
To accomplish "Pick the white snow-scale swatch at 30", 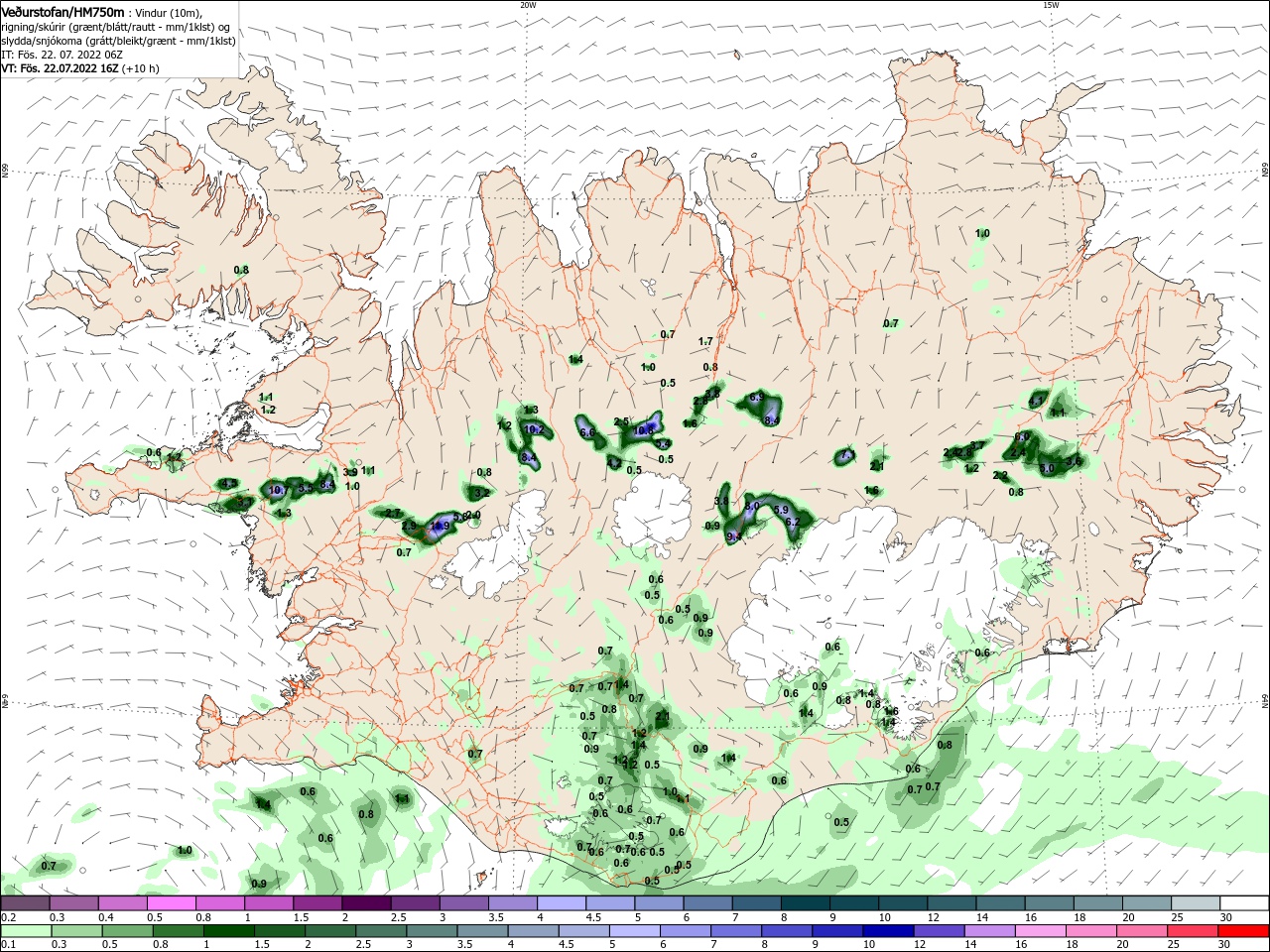I will point(1244,903).
